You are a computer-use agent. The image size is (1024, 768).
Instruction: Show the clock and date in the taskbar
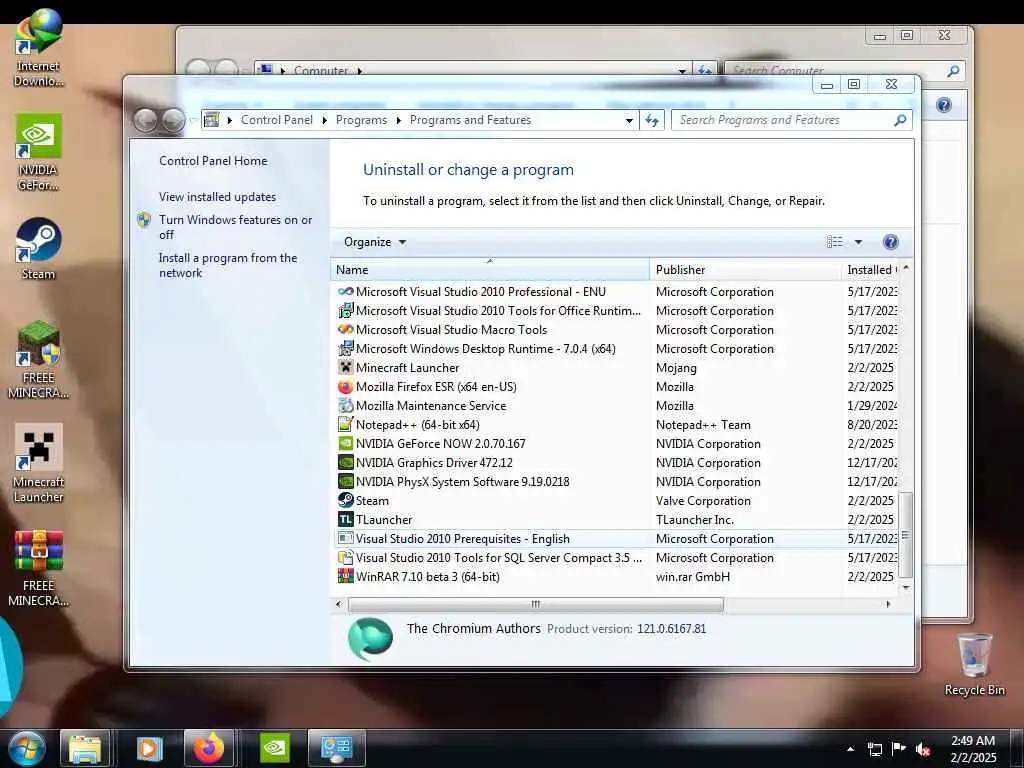pyautogui.click(x=973, y=749)
